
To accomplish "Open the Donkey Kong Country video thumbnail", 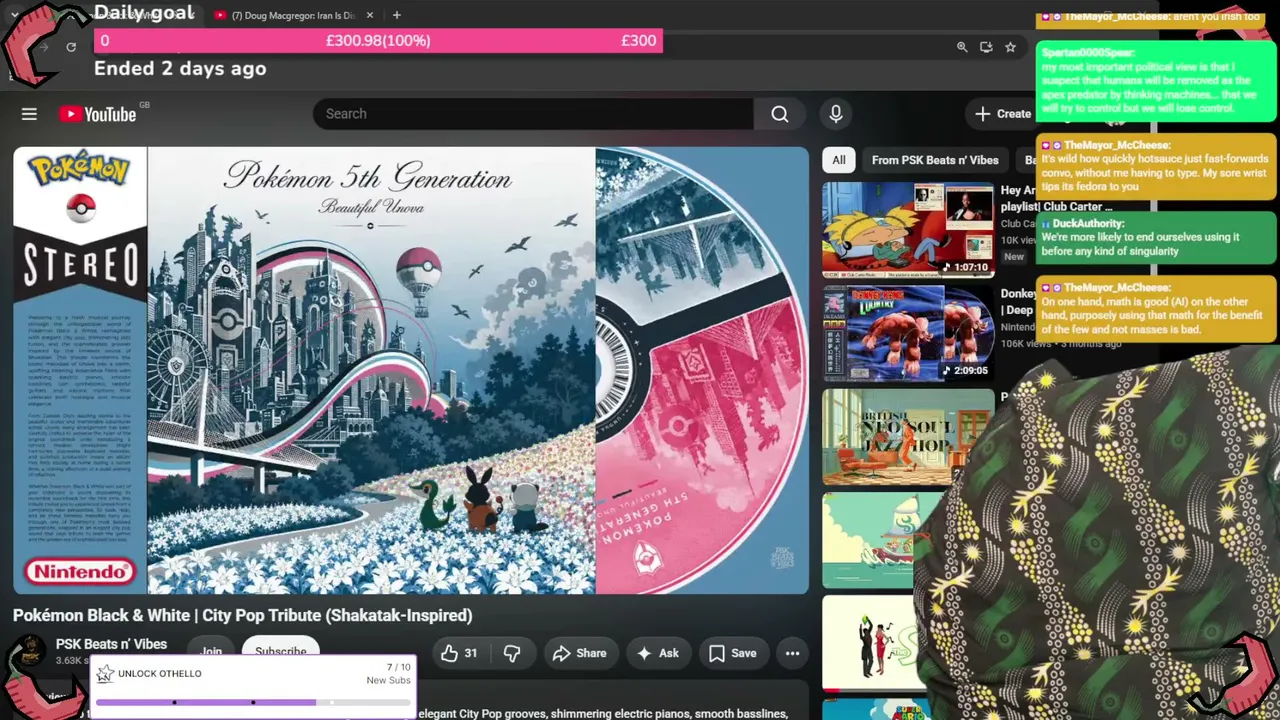I will 908,333.
